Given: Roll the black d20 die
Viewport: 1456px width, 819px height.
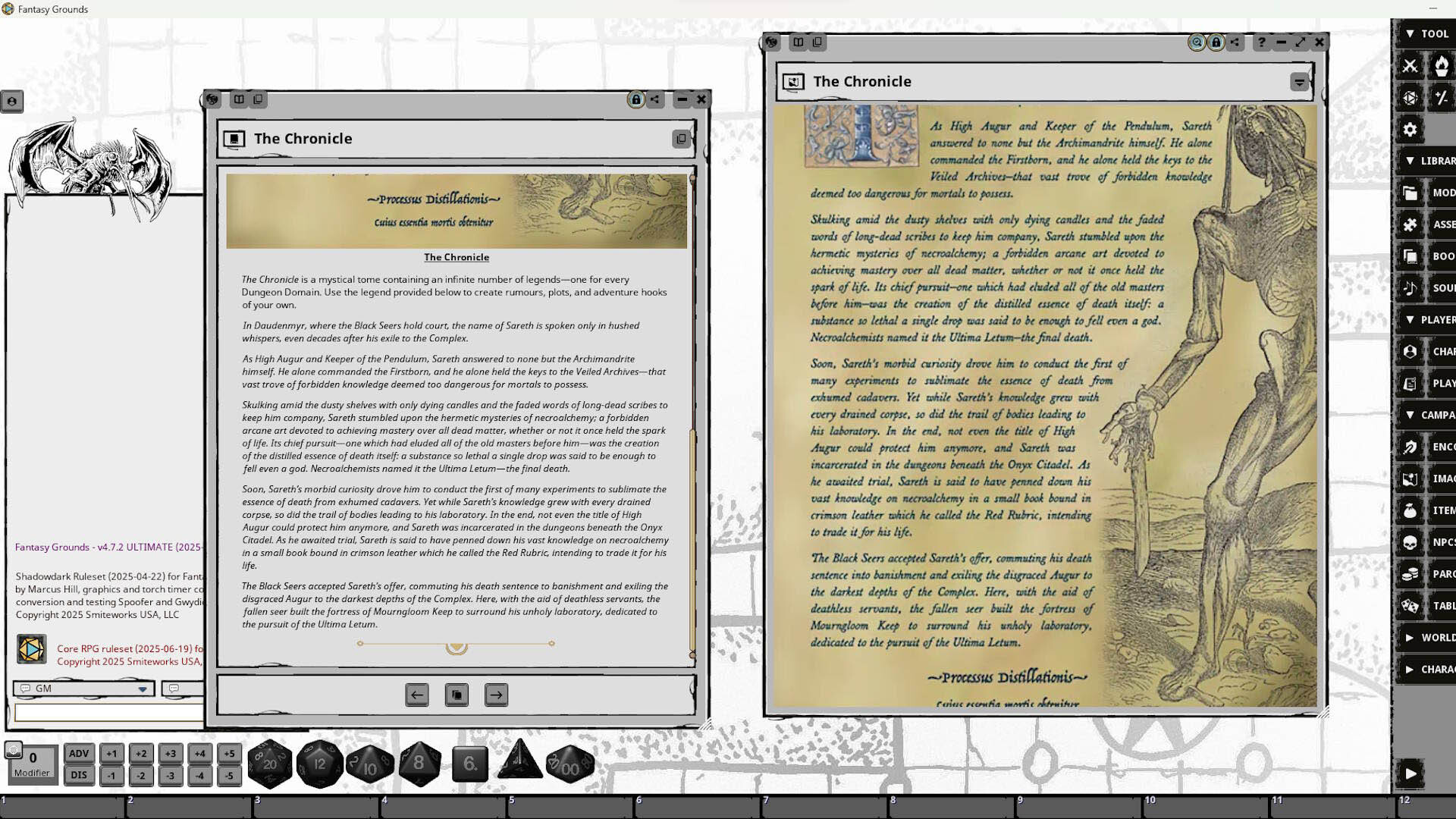Looking at the screenshot, I should click(x=269, y=764).
